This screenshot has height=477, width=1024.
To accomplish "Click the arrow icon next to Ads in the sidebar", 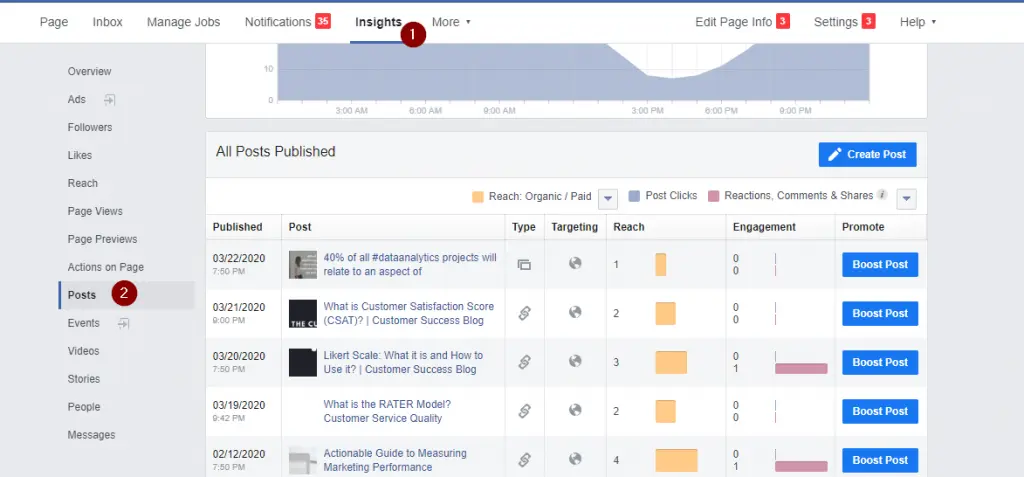I will pyautogui.click(x=109, y=100).
